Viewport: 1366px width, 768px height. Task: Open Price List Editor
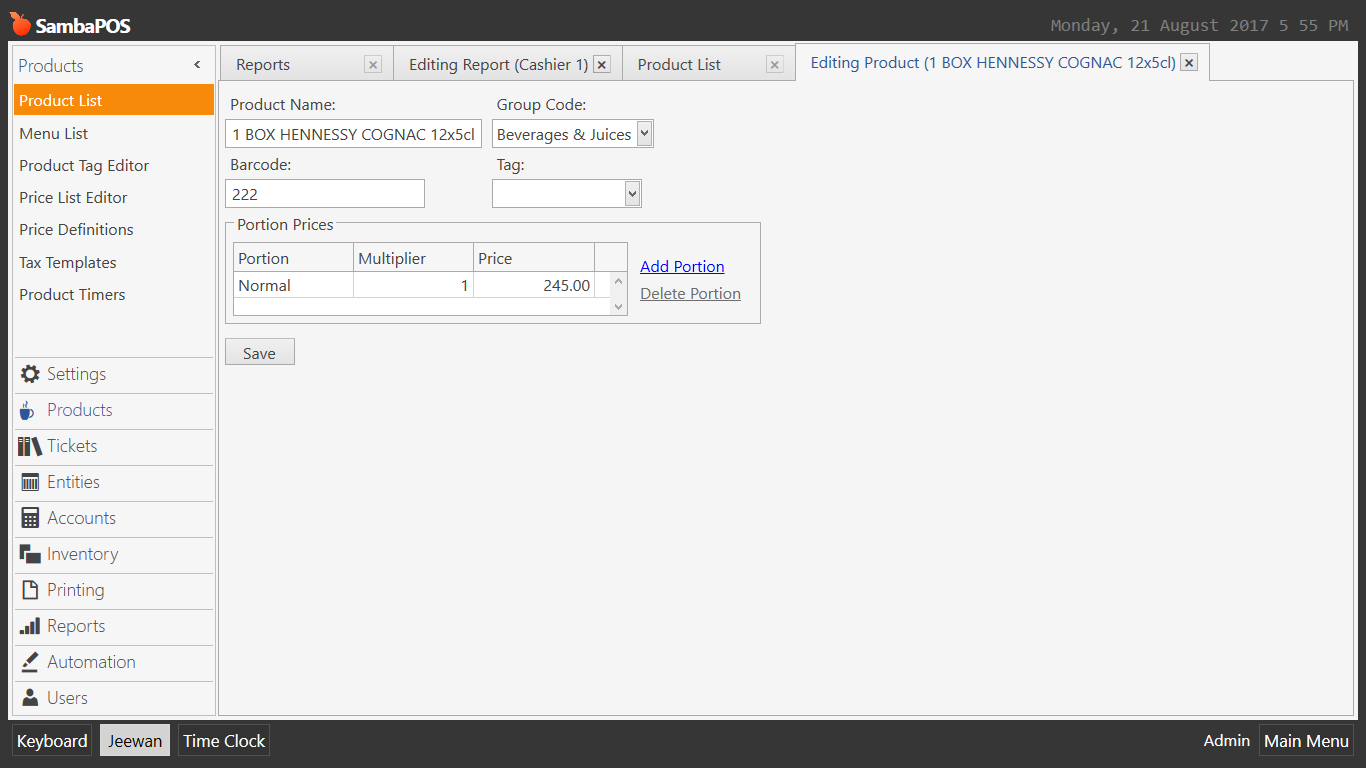(114, 197)
